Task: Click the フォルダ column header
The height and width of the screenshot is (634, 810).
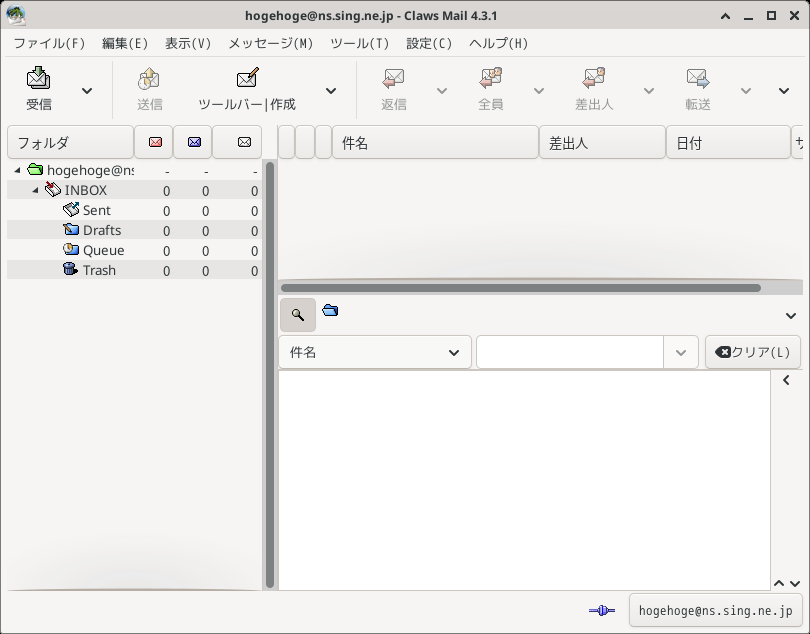Action: pos(70,142)
